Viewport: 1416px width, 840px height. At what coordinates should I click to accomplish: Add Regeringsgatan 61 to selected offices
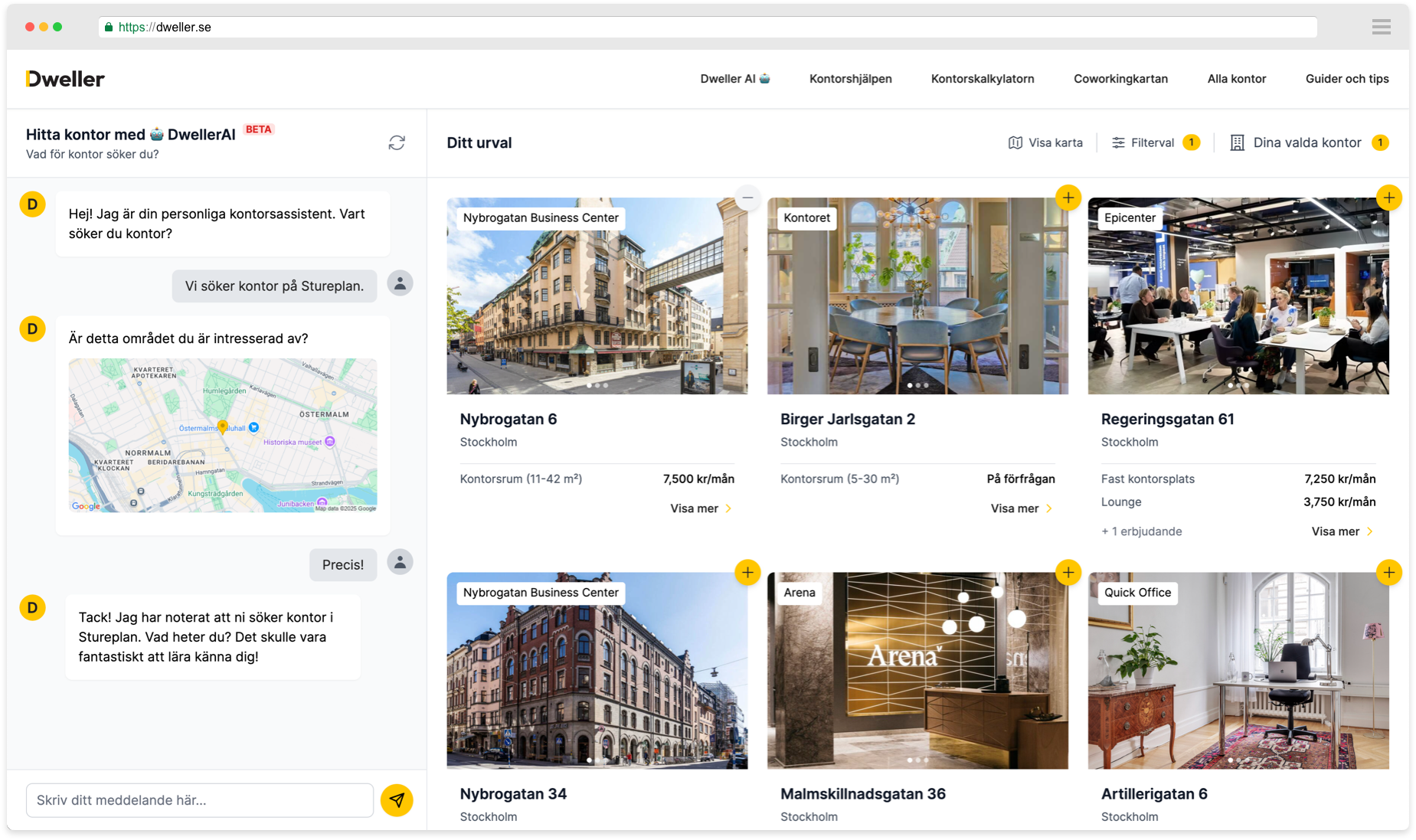tap(1388, 198)
